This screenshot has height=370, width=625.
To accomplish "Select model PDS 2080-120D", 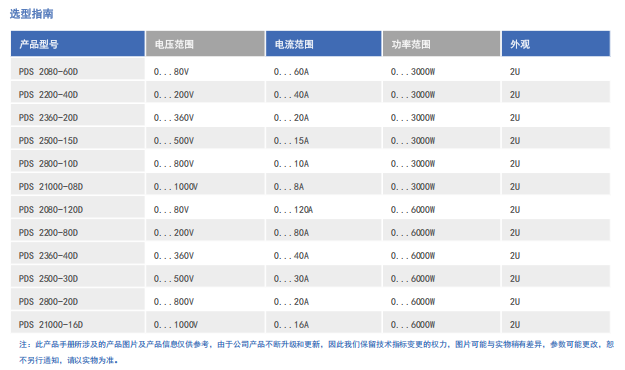I will tap(51, 210).
